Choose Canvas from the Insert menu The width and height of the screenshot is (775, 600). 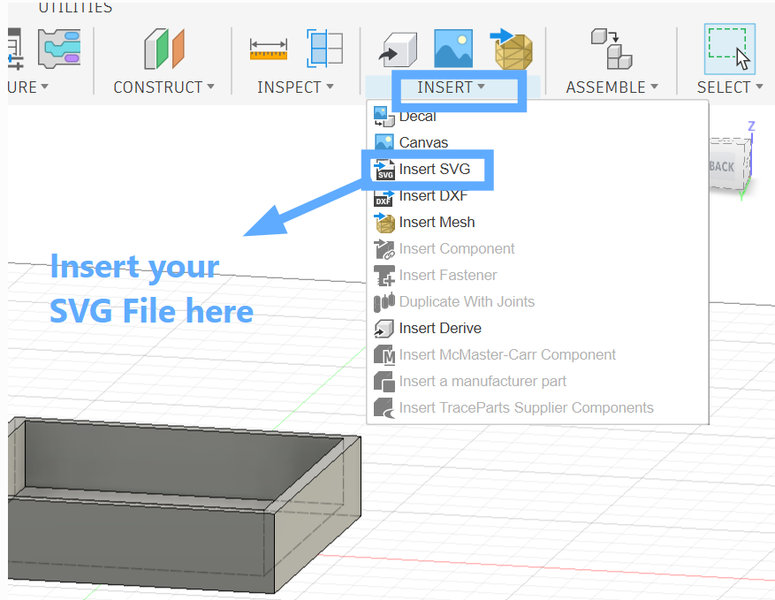[537, 142]
